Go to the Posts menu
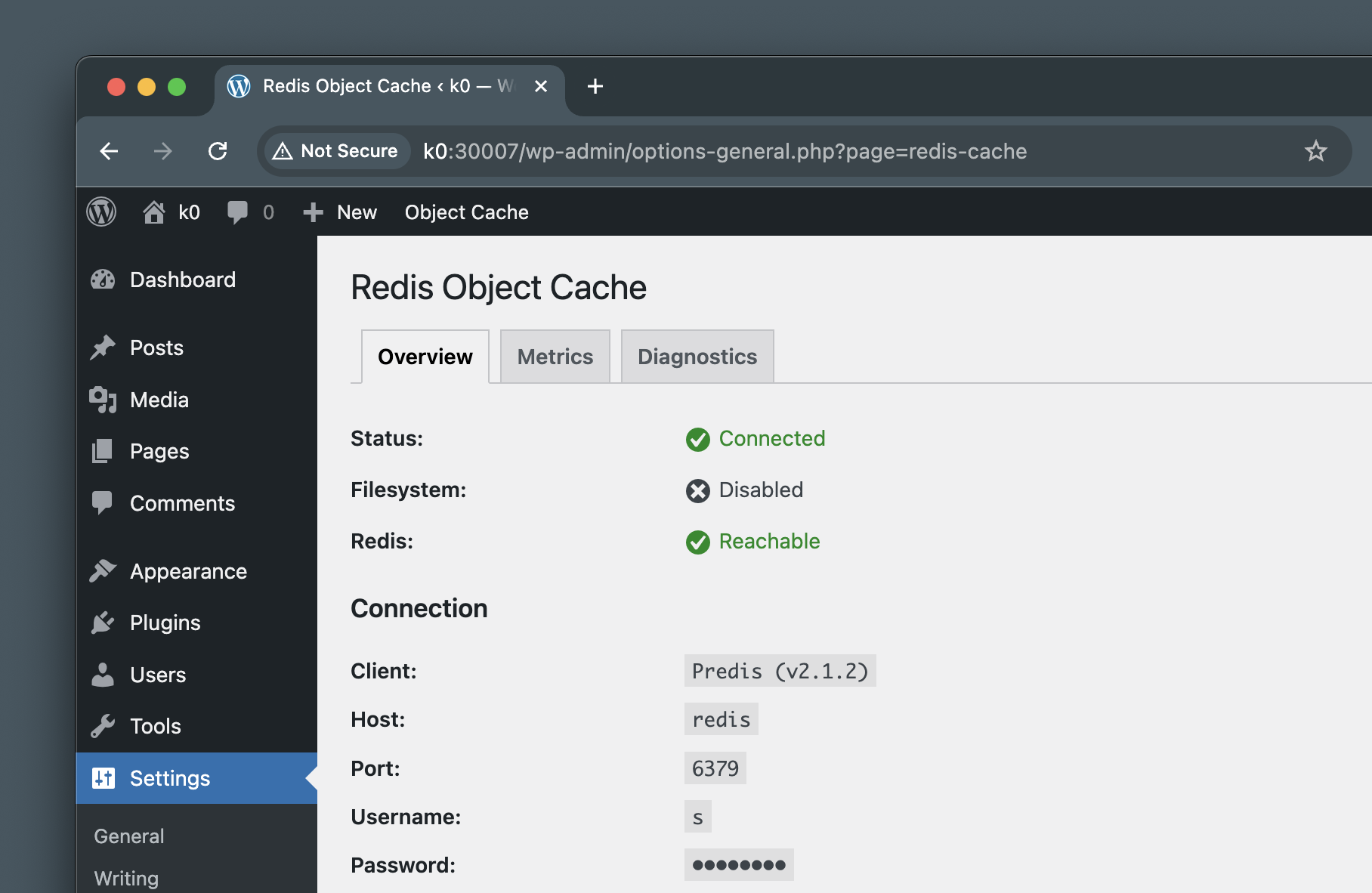Image resolution: width=1372 pixels, height=893 pixels. tap(156, 348)
